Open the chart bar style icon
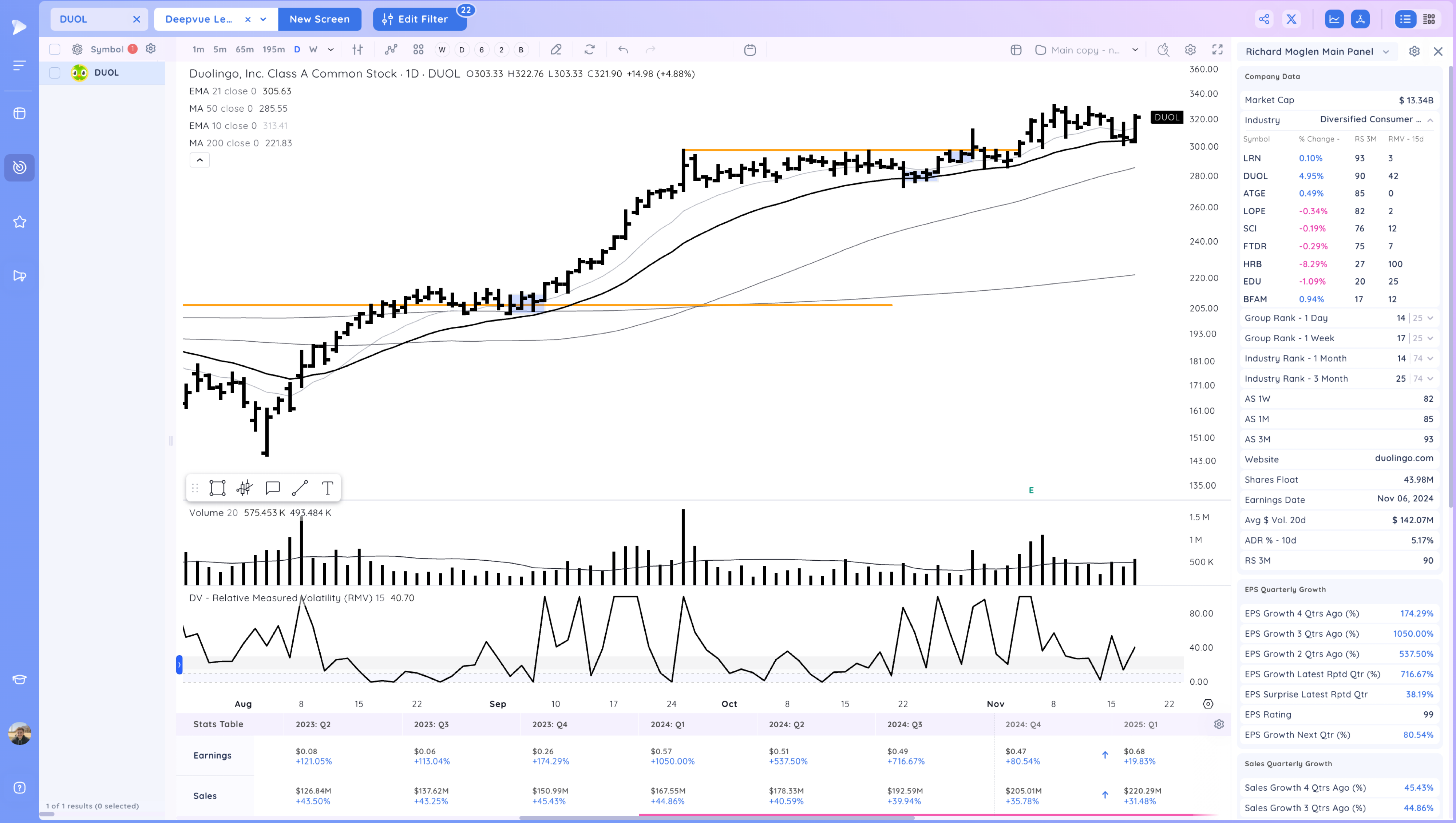 click(357, 50)
